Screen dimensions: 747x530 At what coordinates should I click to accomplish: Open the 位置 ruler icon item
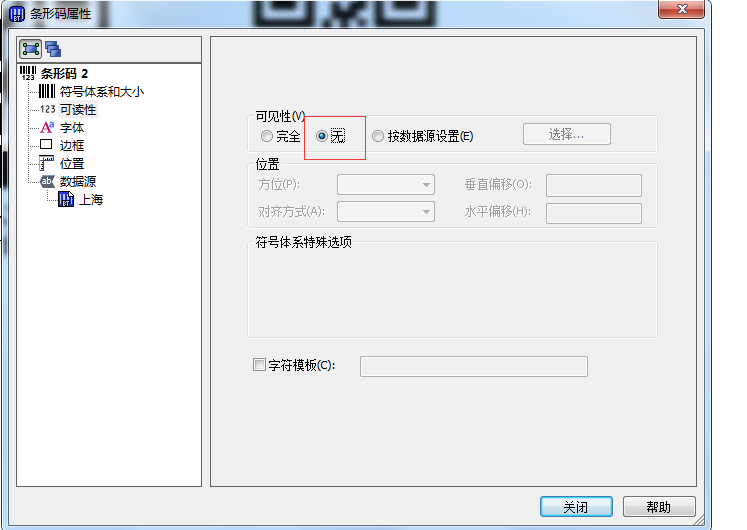click(62, 163)
